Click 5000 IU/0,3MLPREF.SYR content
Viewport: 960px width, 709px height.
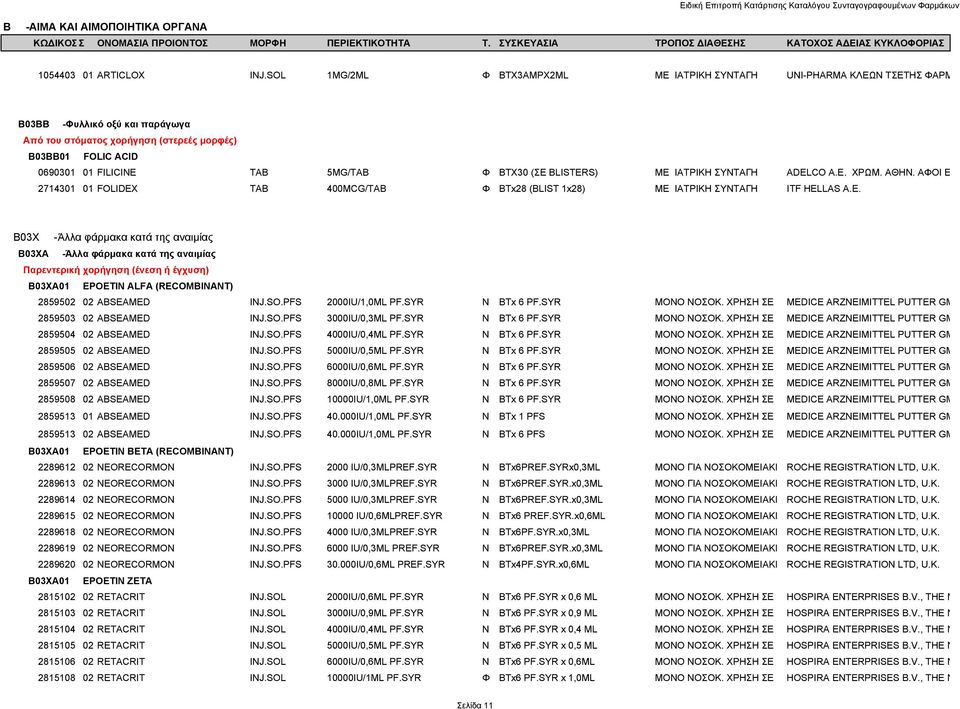tap(381, 500)
